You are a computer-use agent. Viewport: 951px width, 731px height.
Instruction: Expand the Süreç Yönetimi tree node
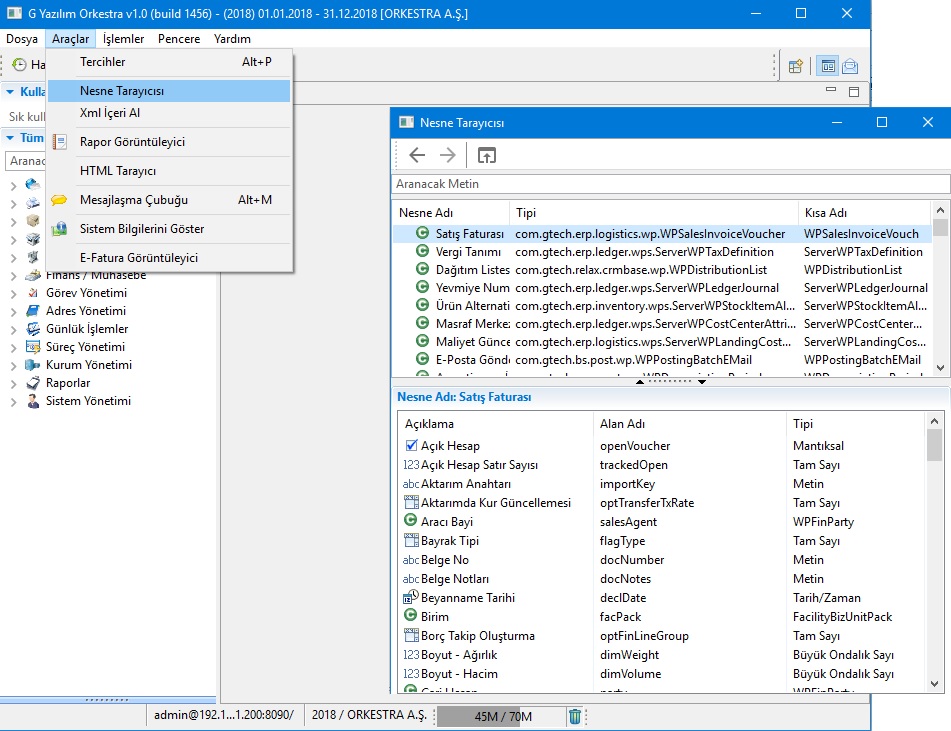point(14,347)
